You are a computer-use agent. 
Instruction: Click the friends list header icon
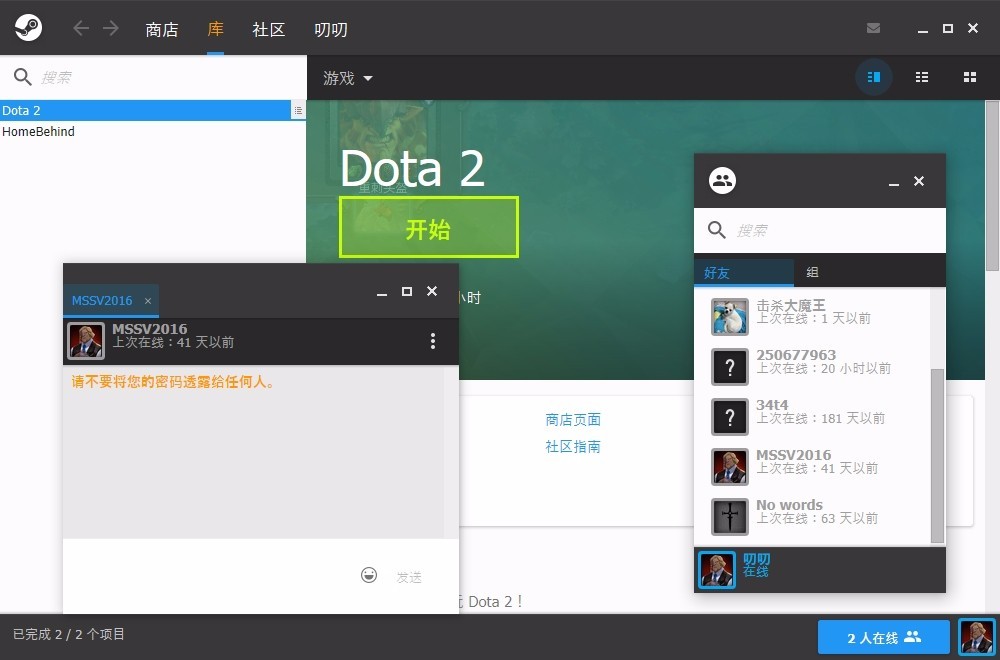(x=722, y=181)
